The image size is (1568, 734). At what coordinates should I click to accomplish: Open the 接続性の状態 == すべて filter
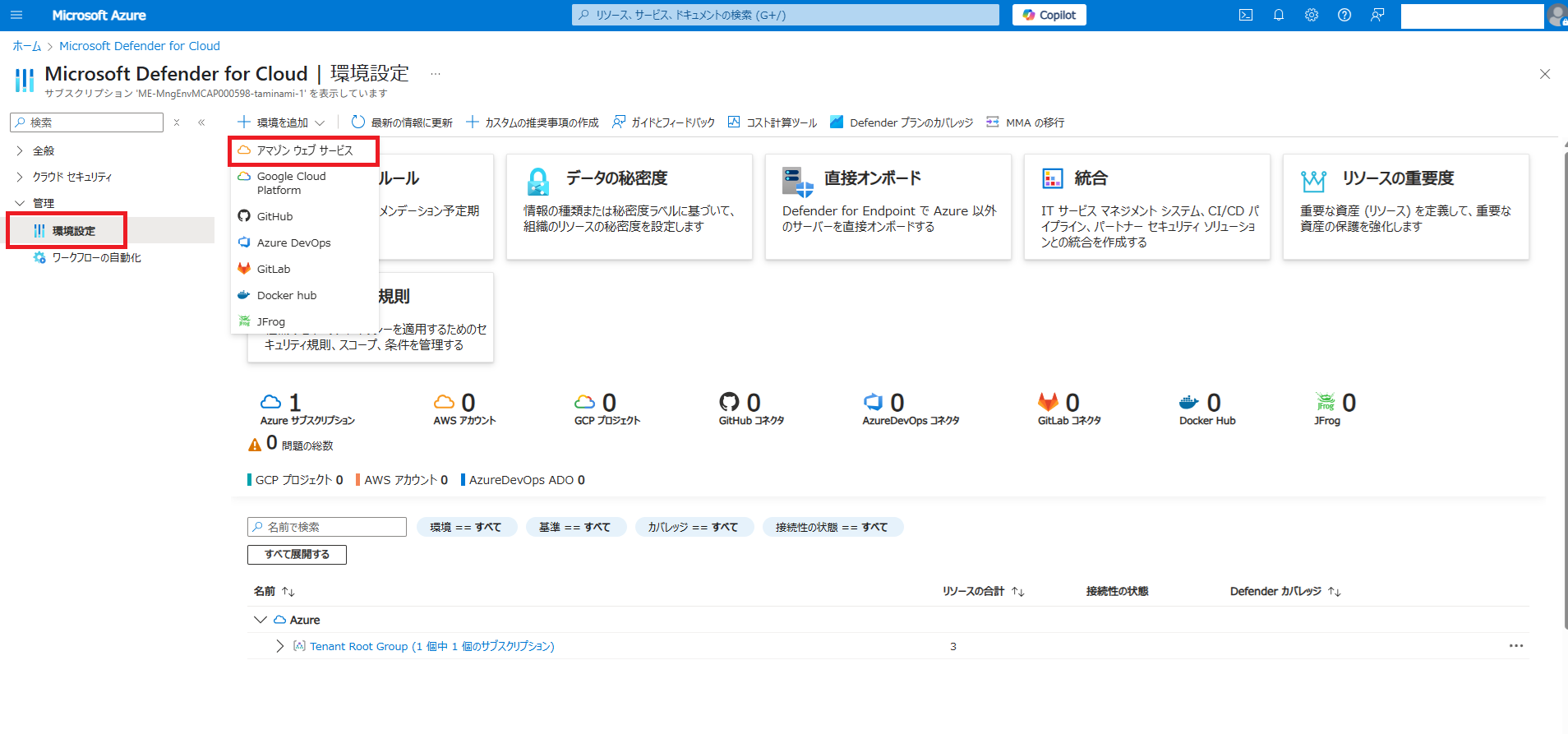click(x=832, y=527)
